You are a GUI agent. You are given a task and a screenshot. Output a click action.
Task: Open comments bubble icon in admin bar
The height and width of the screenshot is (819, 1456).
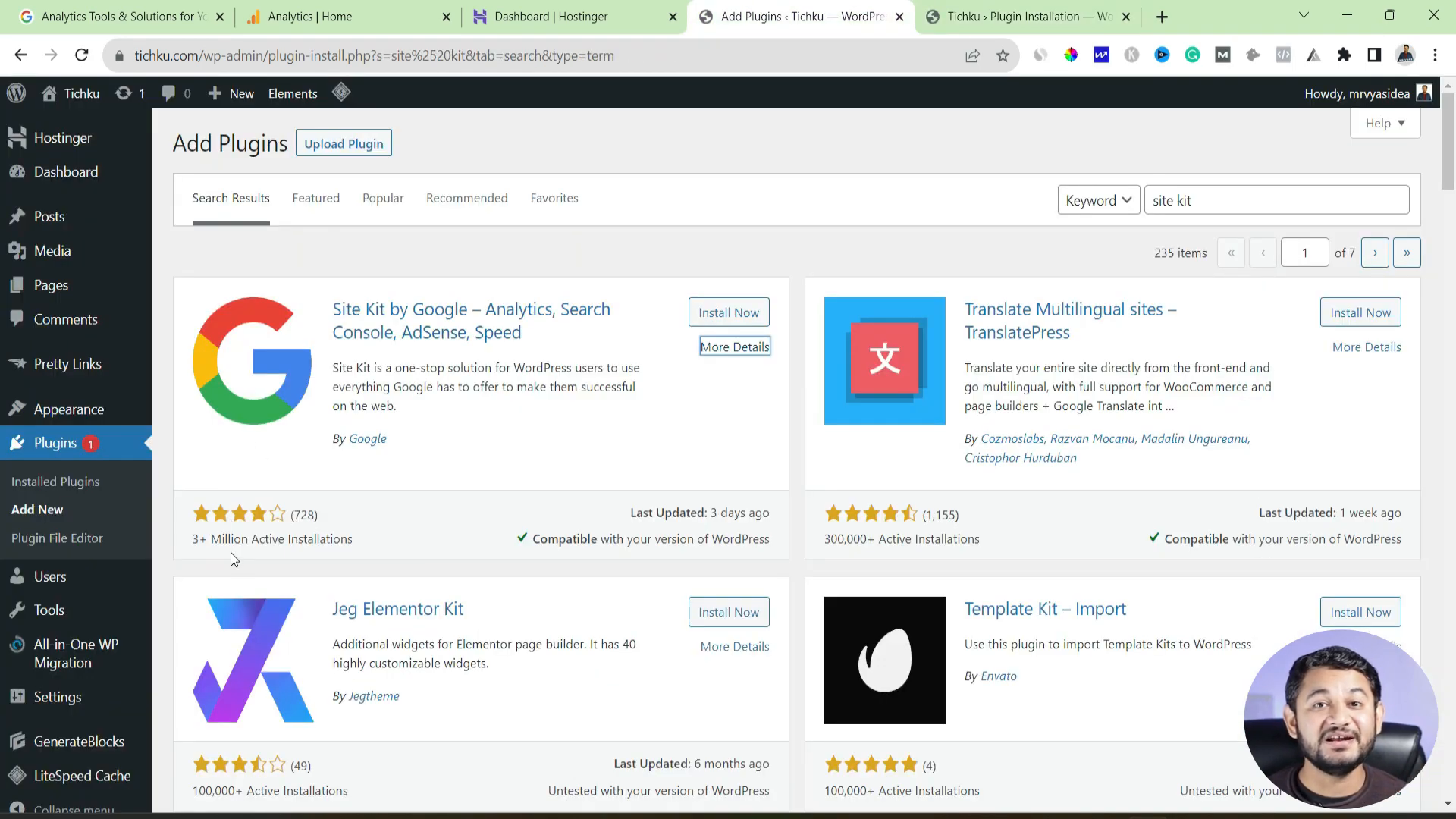click(168, 93)
